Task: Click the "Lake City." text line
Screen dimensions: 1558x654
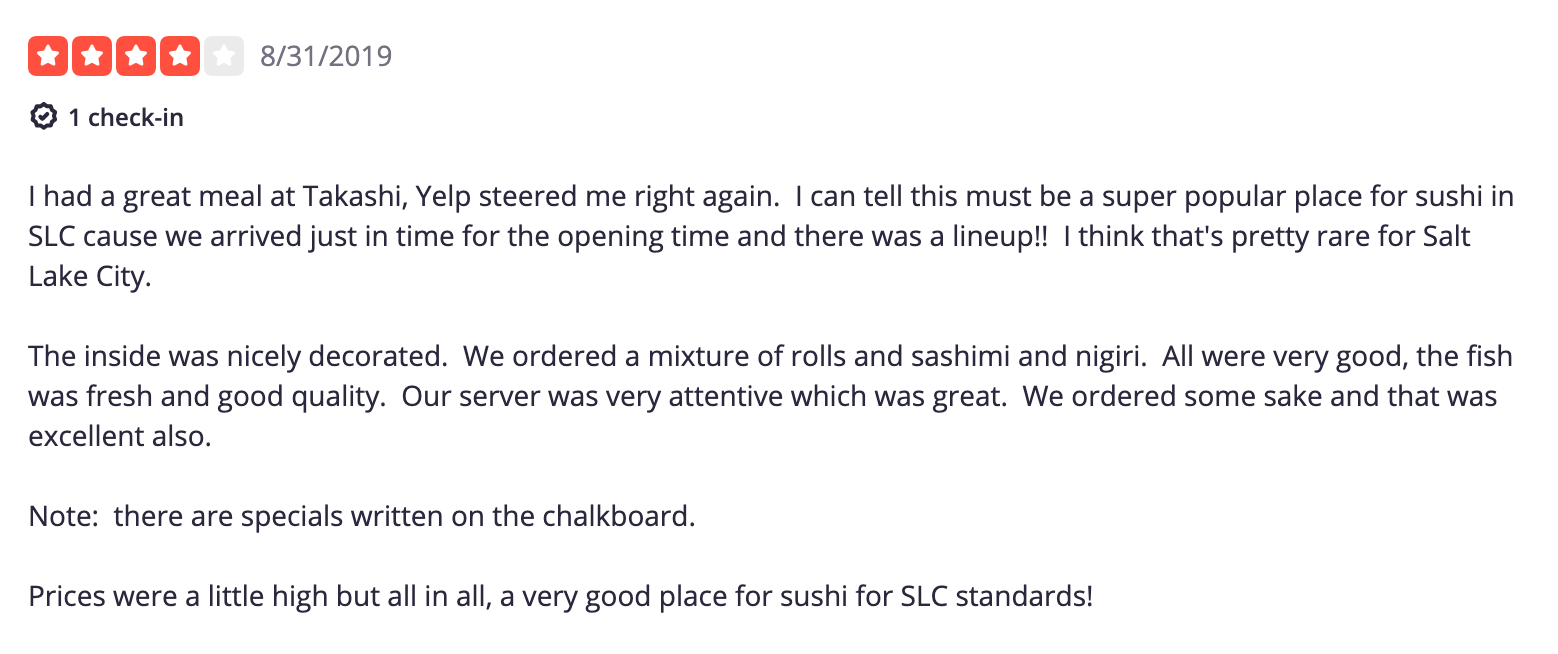Action: (x=90, y=278)
